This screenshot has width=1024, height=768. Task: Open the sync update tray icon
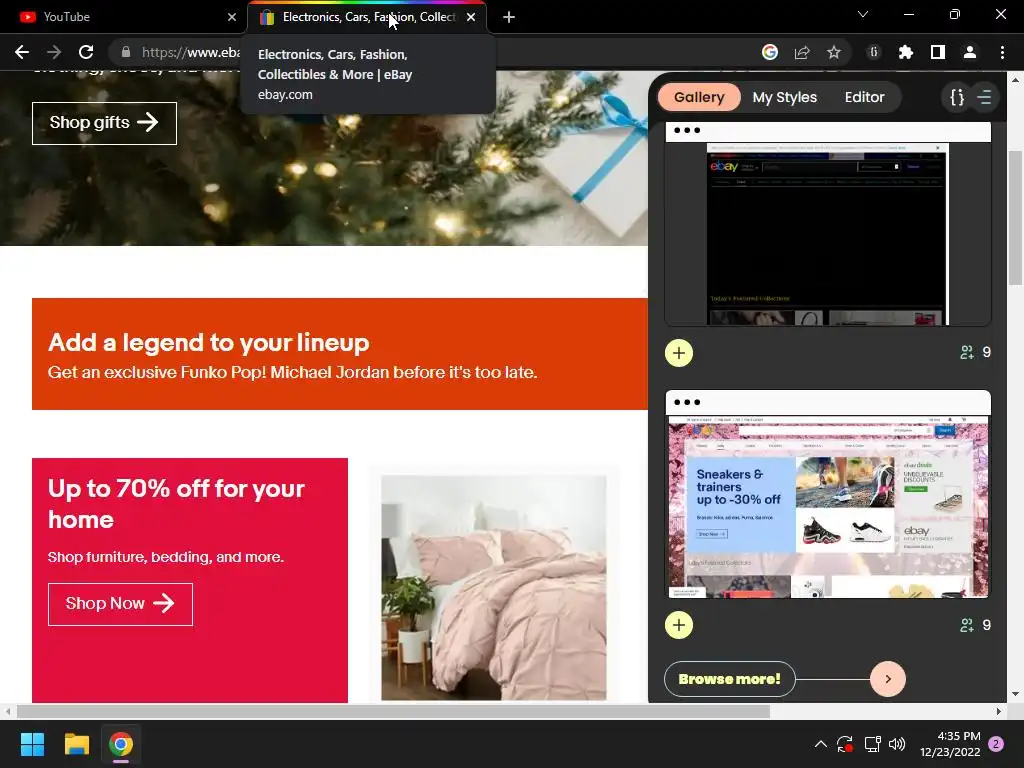click(845, 744)
